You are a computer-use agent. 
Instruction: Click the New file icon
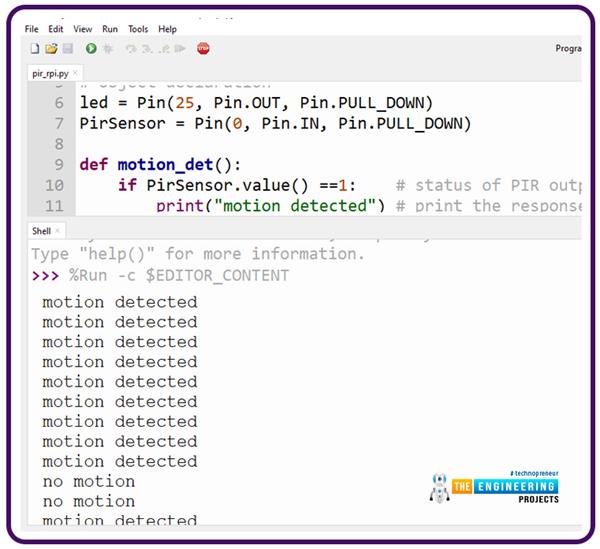click(35, 49)
